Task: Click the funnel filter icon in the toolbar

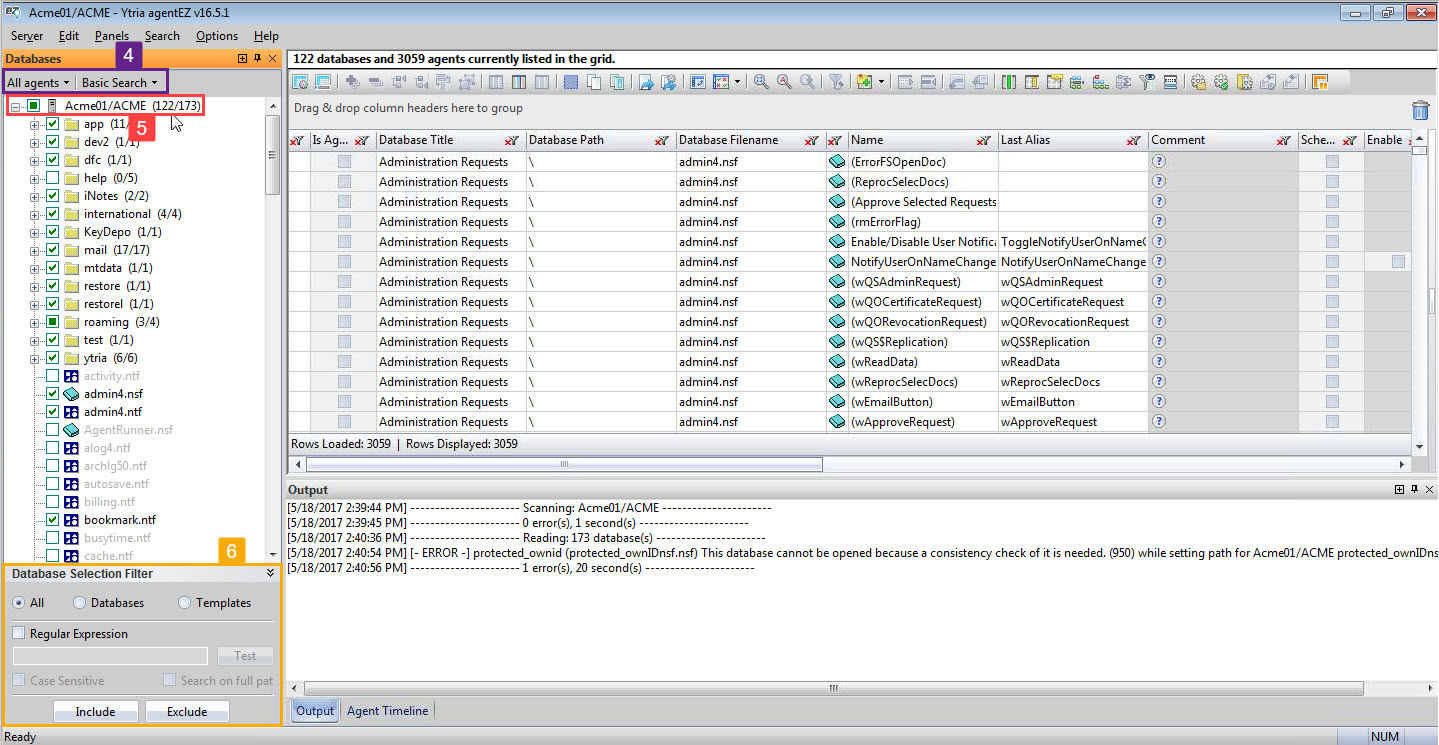Action: (x=836, y=82)
